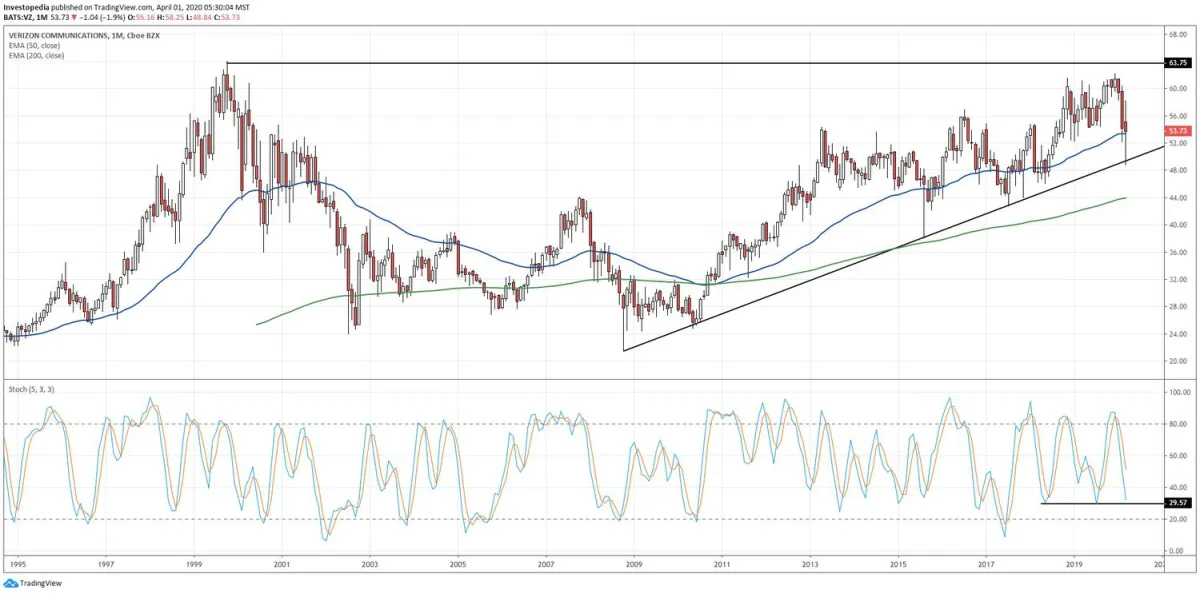The image size is (1200, 594).
Task: Click the 2001 label on time axis
Action: tap(282, 564)
